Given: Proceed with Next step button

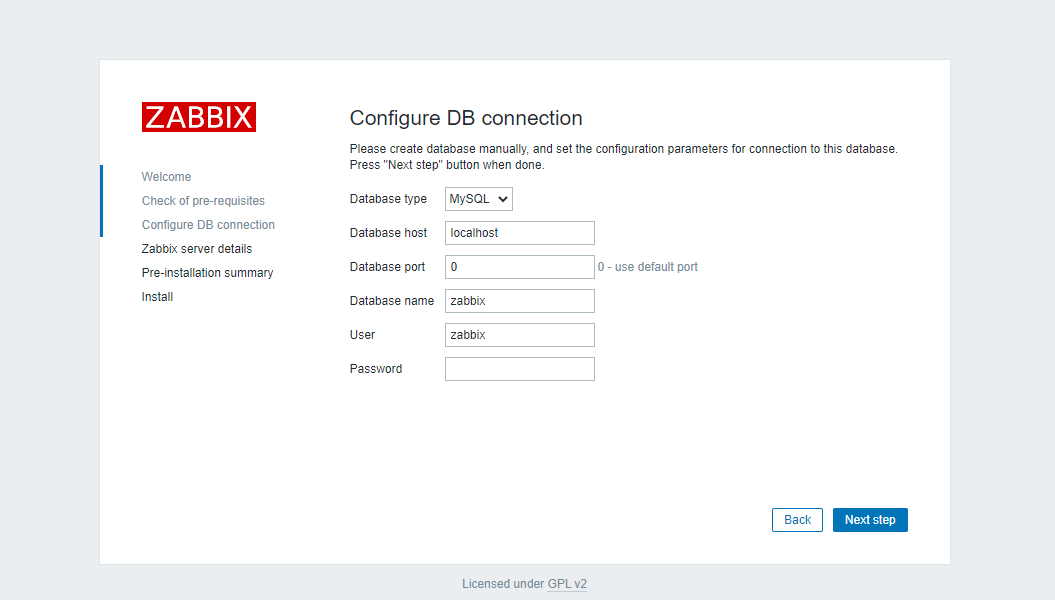Looking at the screenshot, I should pos(870,520).
